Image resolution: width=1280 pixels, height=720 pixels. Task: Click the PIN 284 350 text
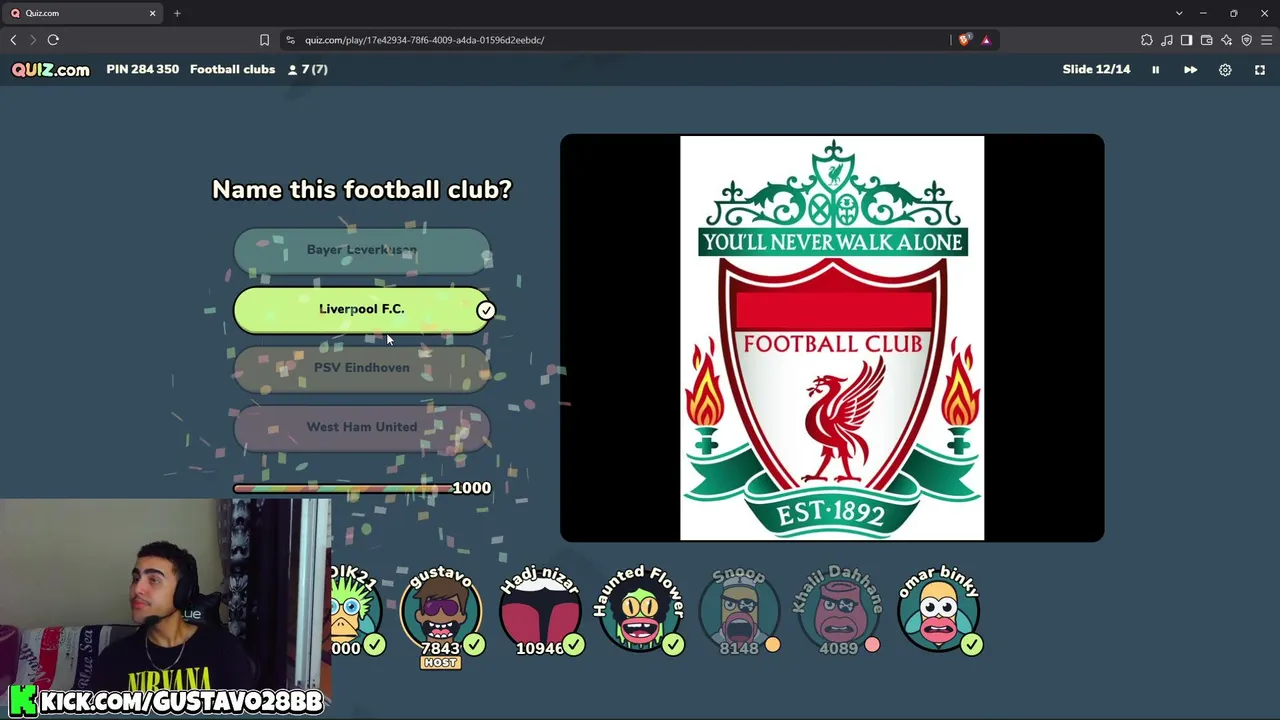(x=143, y=69)
